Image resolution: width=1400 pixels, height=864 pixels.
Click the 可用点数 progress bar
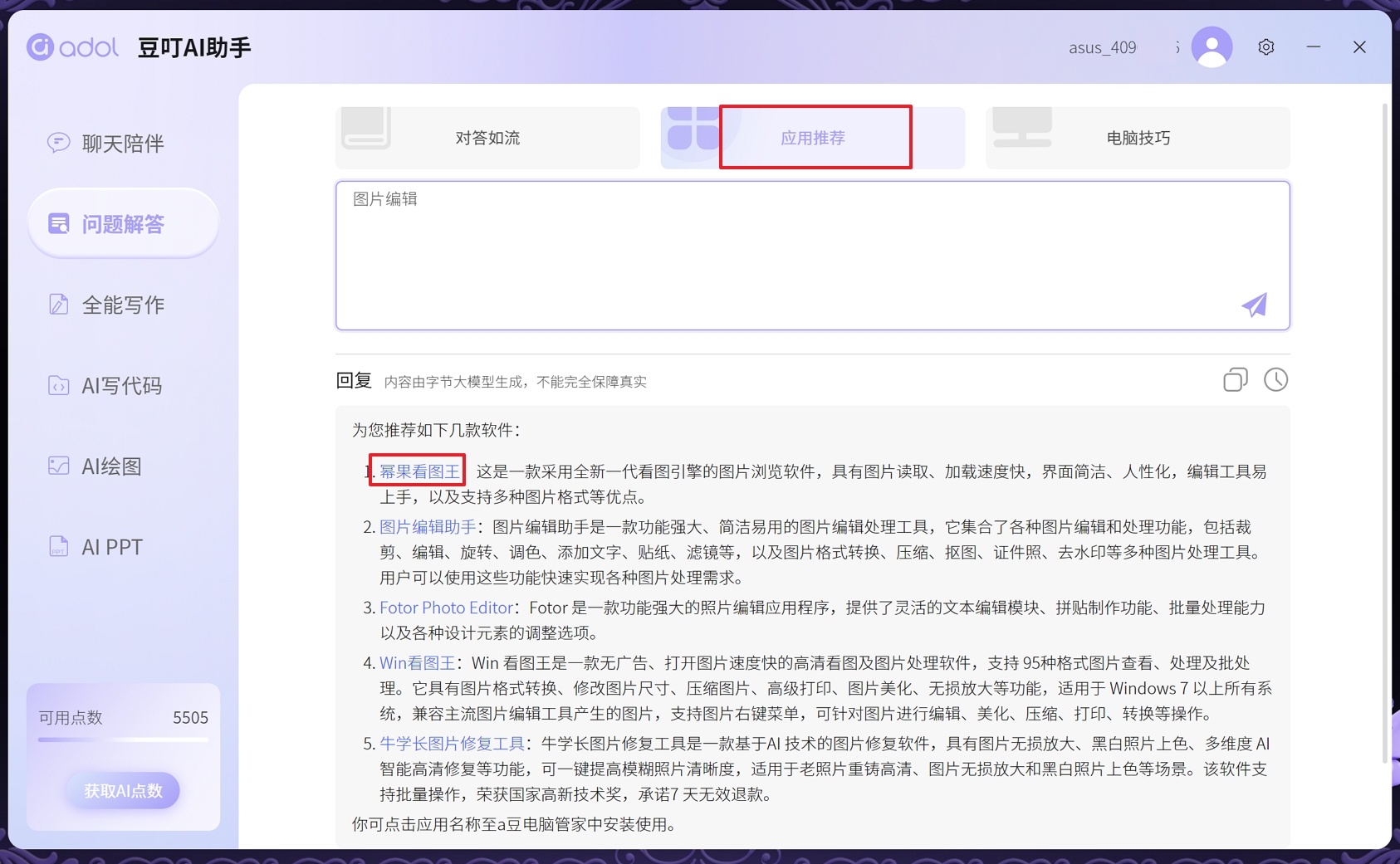click(123, 740)
